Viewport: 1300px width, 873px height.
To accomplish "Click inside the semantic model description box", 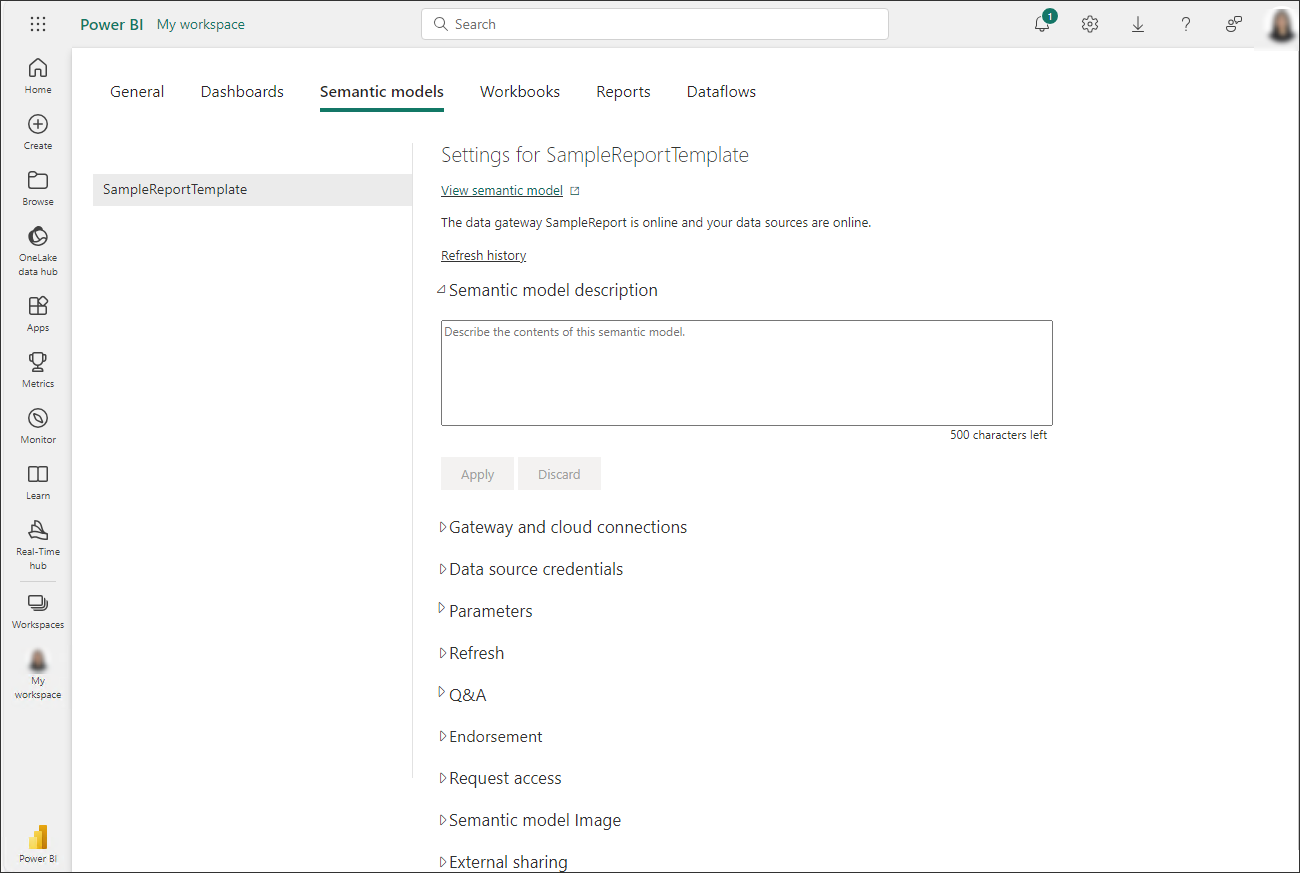I will (746, 373).
